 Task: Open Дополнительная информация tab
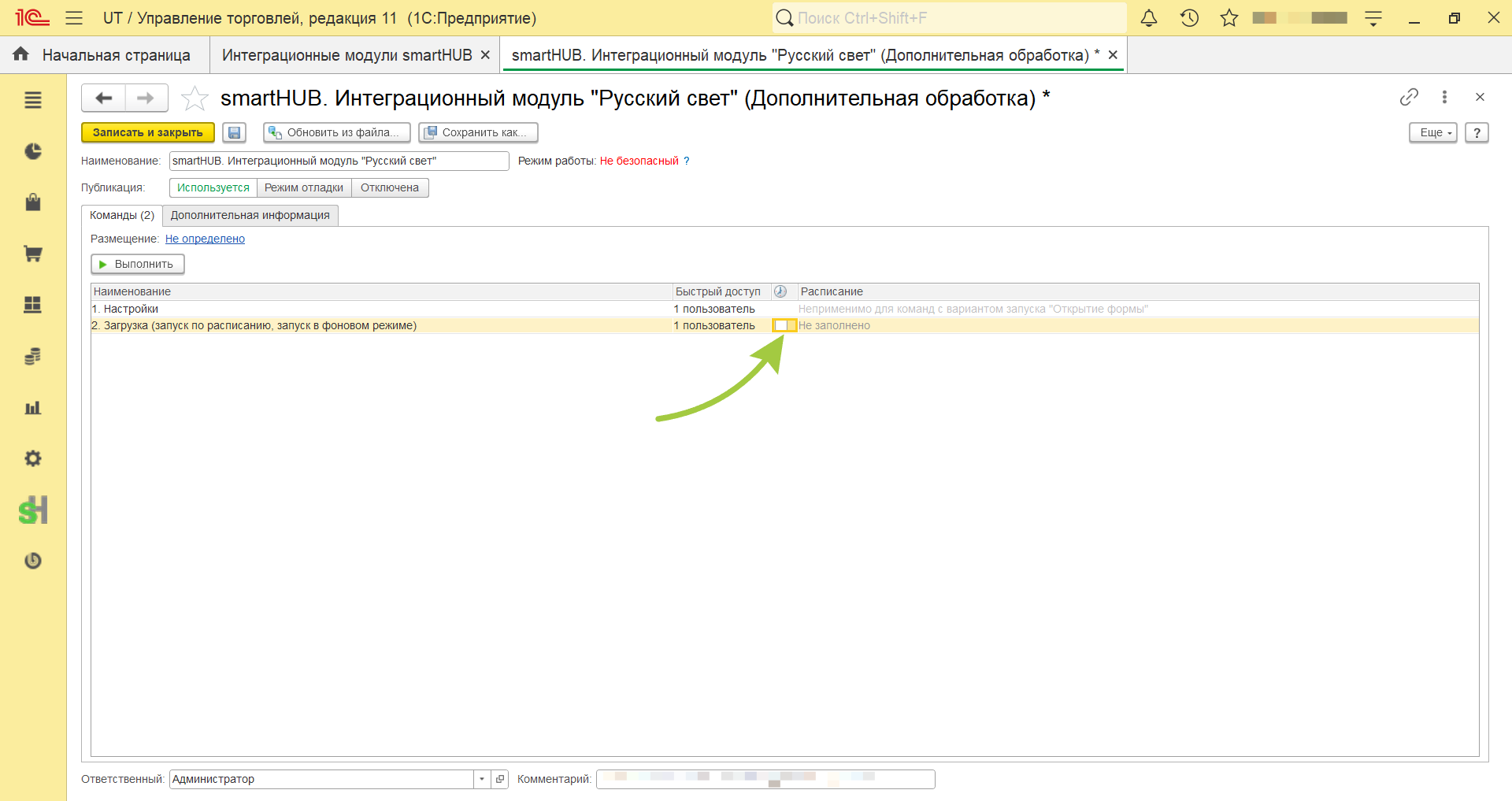[x=250, y=215]
